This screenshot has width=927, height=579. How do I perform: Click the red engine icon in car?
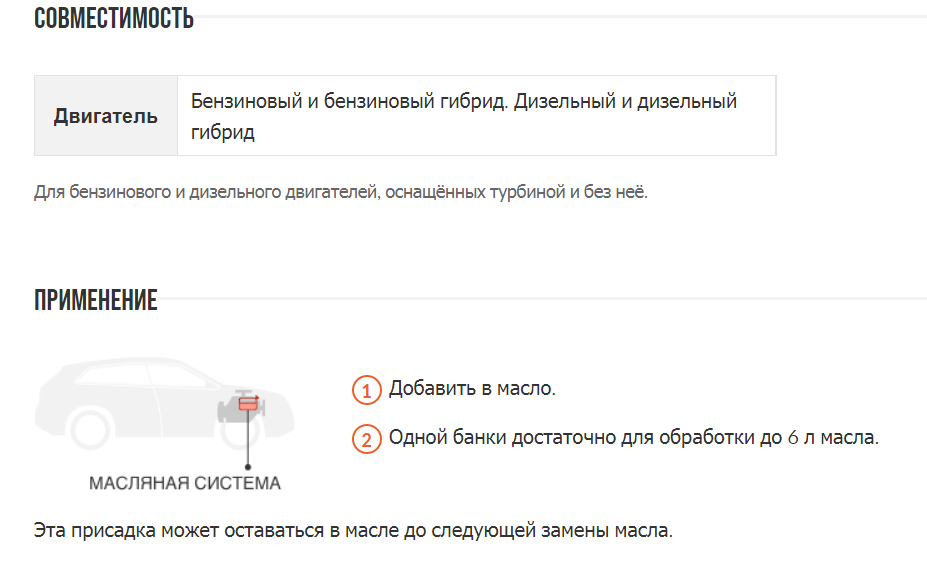point(248,406)
